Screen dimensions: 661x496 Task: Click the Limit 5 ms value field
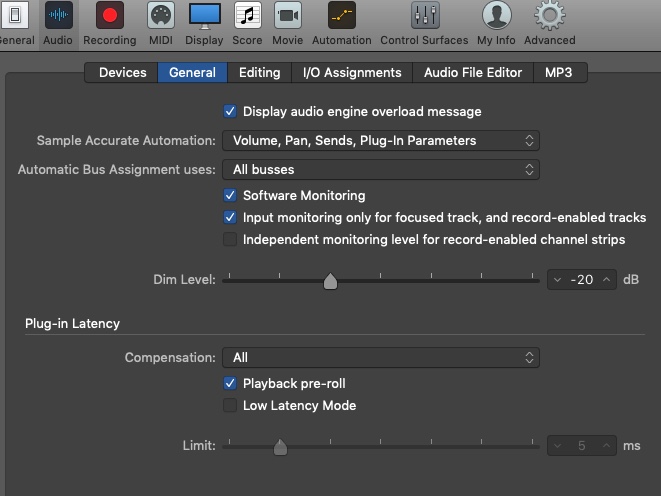pyautogui.click(x=582, y=446)
